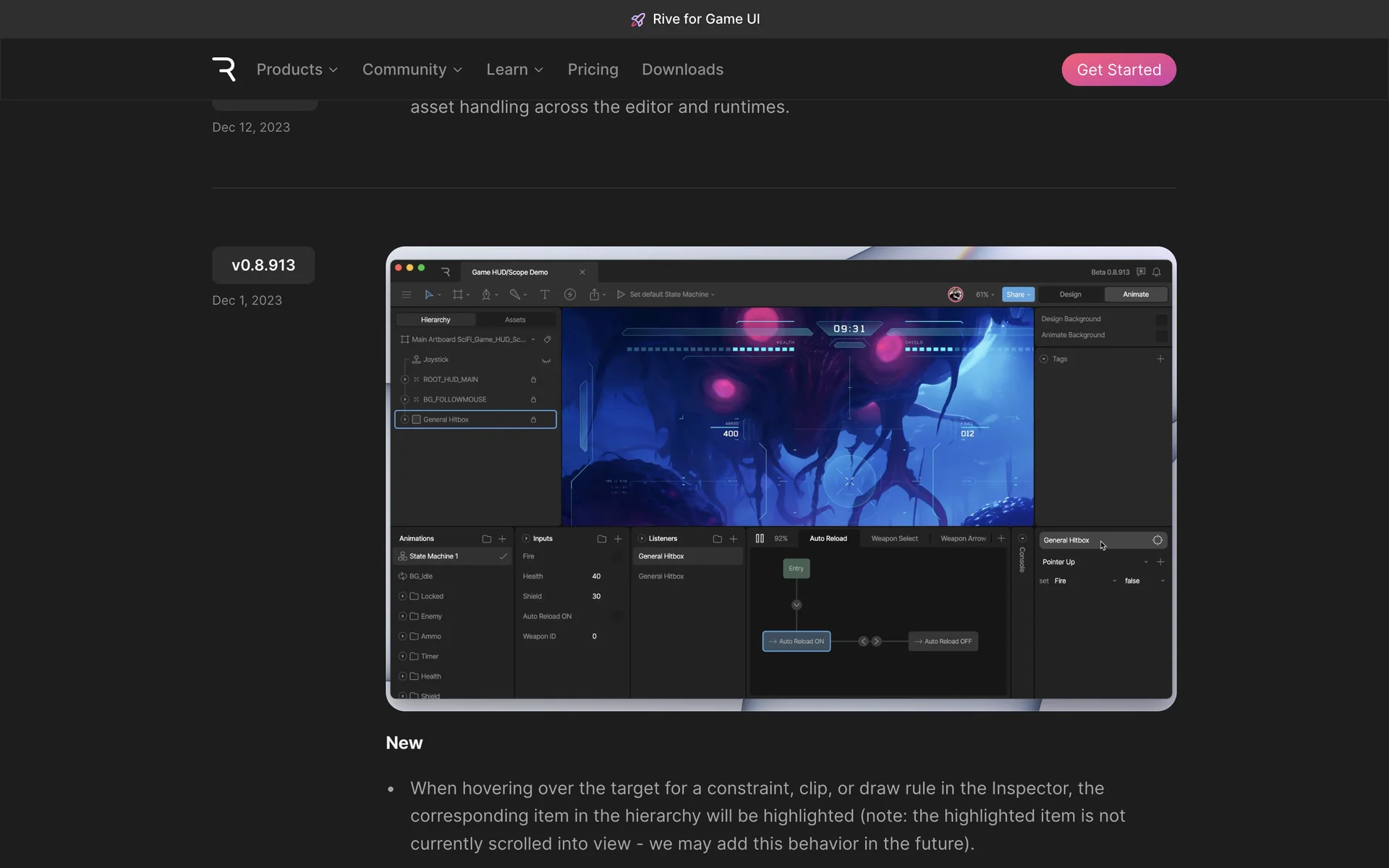The image size is (1389, 868).
Task: Click the Get Started button
Action: click(x=1118, y=69)
